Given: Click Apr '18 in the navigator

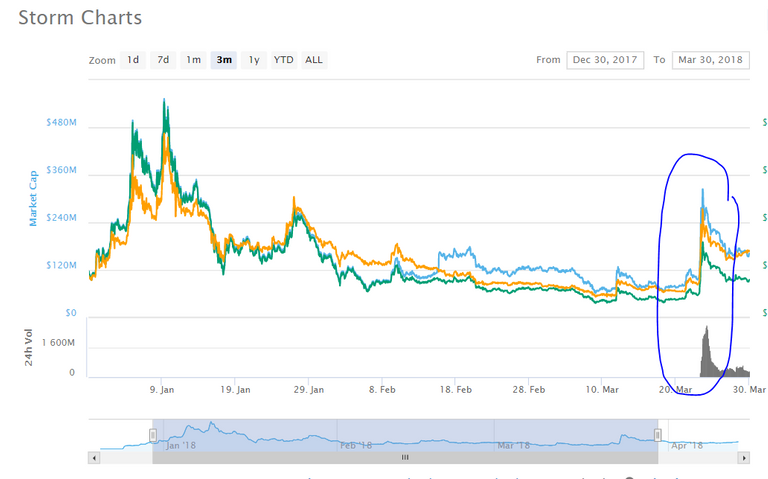Looking at the screenshot, I should [687, 446].
